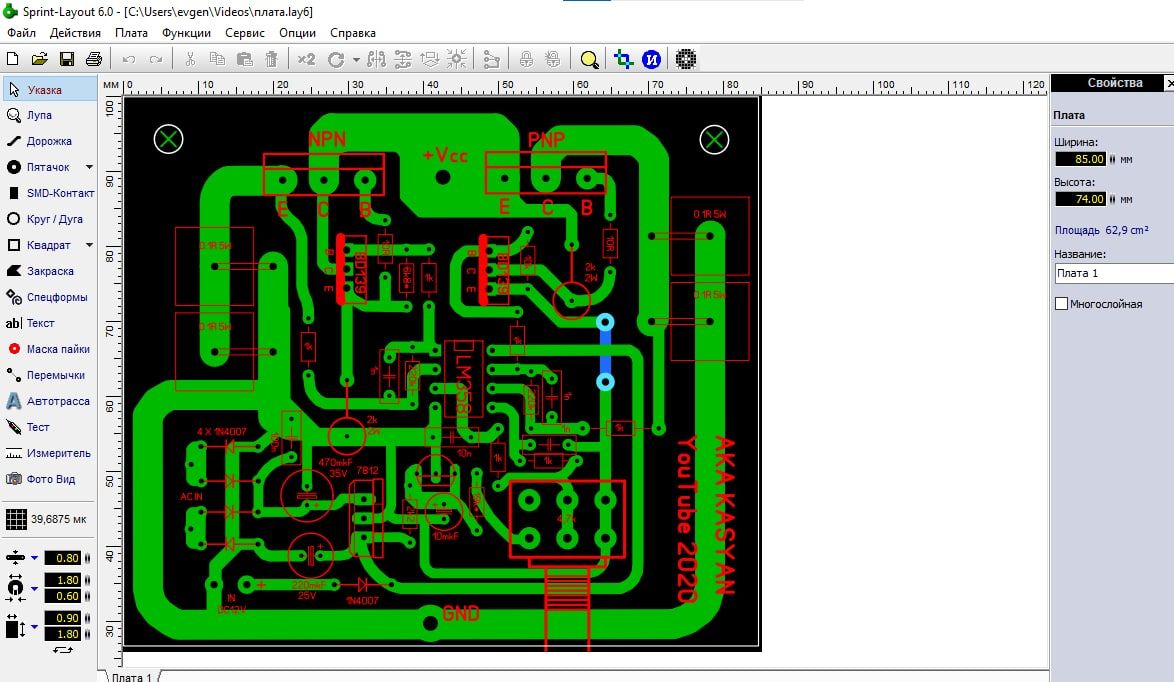The image size is (1174, 682).
Task: Click the Save floppy disk icon
Action: pyautogui.click(x=67, y=59)
